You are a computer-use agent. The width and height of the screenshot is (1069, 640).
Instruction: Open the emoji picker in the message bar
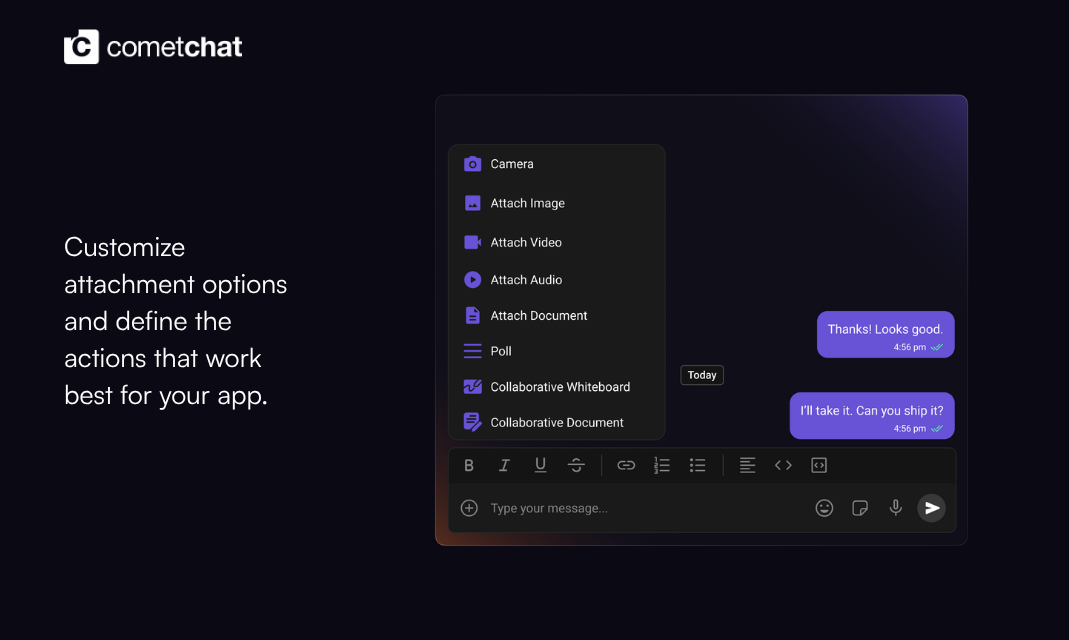[824, 508]
